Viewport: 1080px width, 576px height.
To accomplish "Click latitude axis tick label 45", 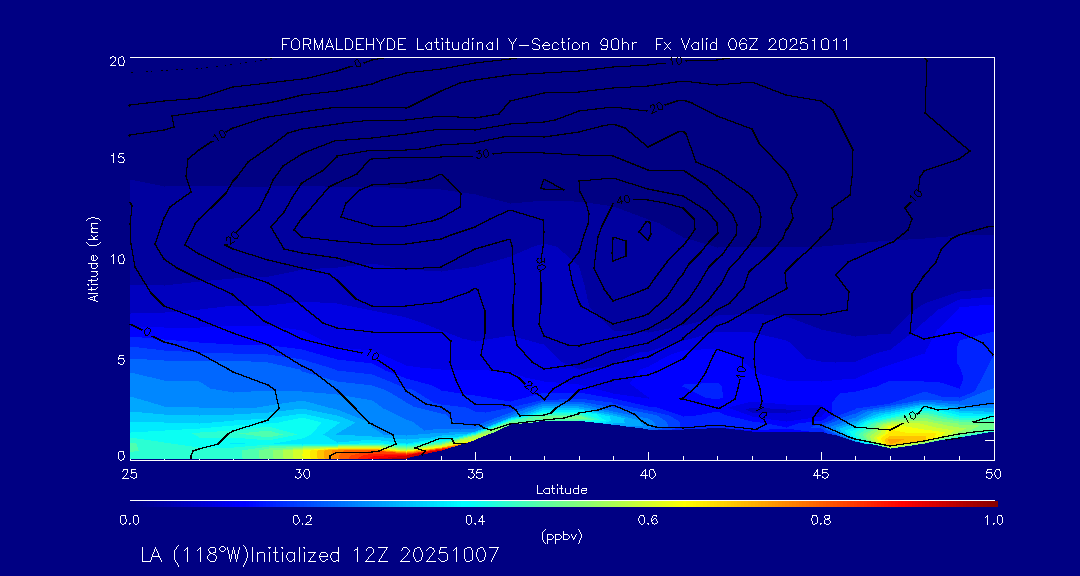I will [x=821, y=474].
